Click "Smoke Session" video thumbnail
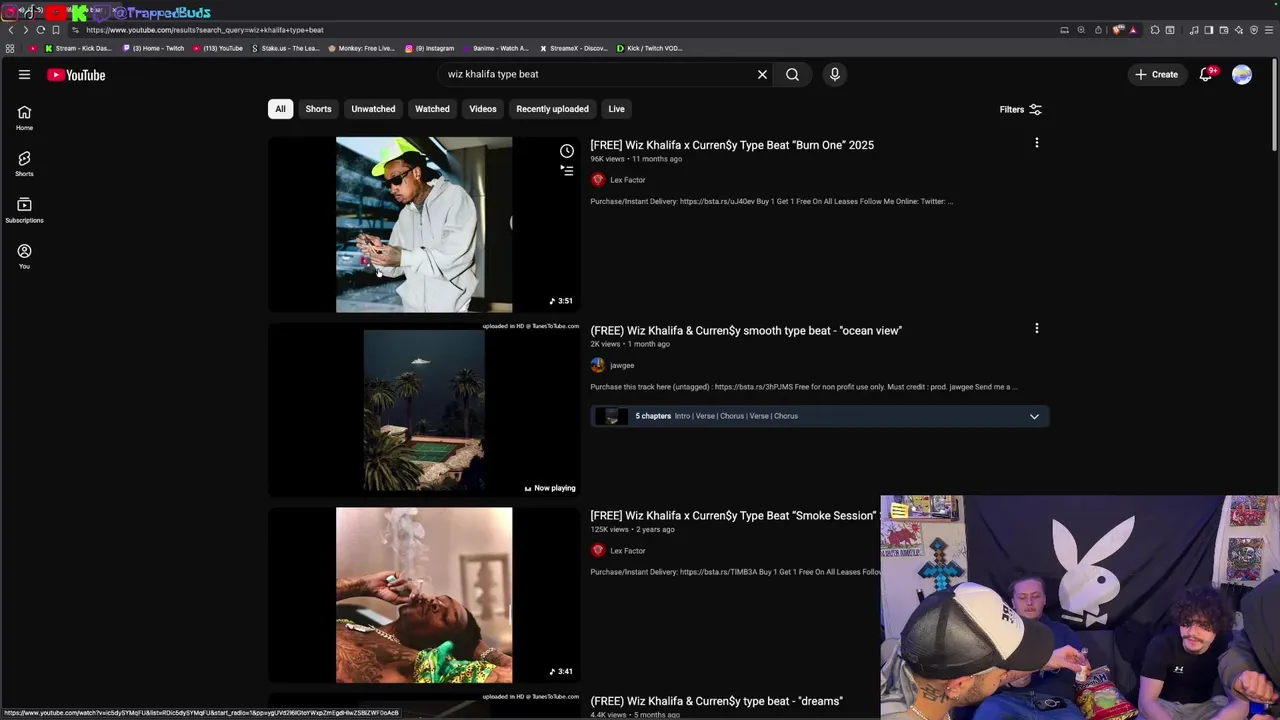 (x=424, y=595)
